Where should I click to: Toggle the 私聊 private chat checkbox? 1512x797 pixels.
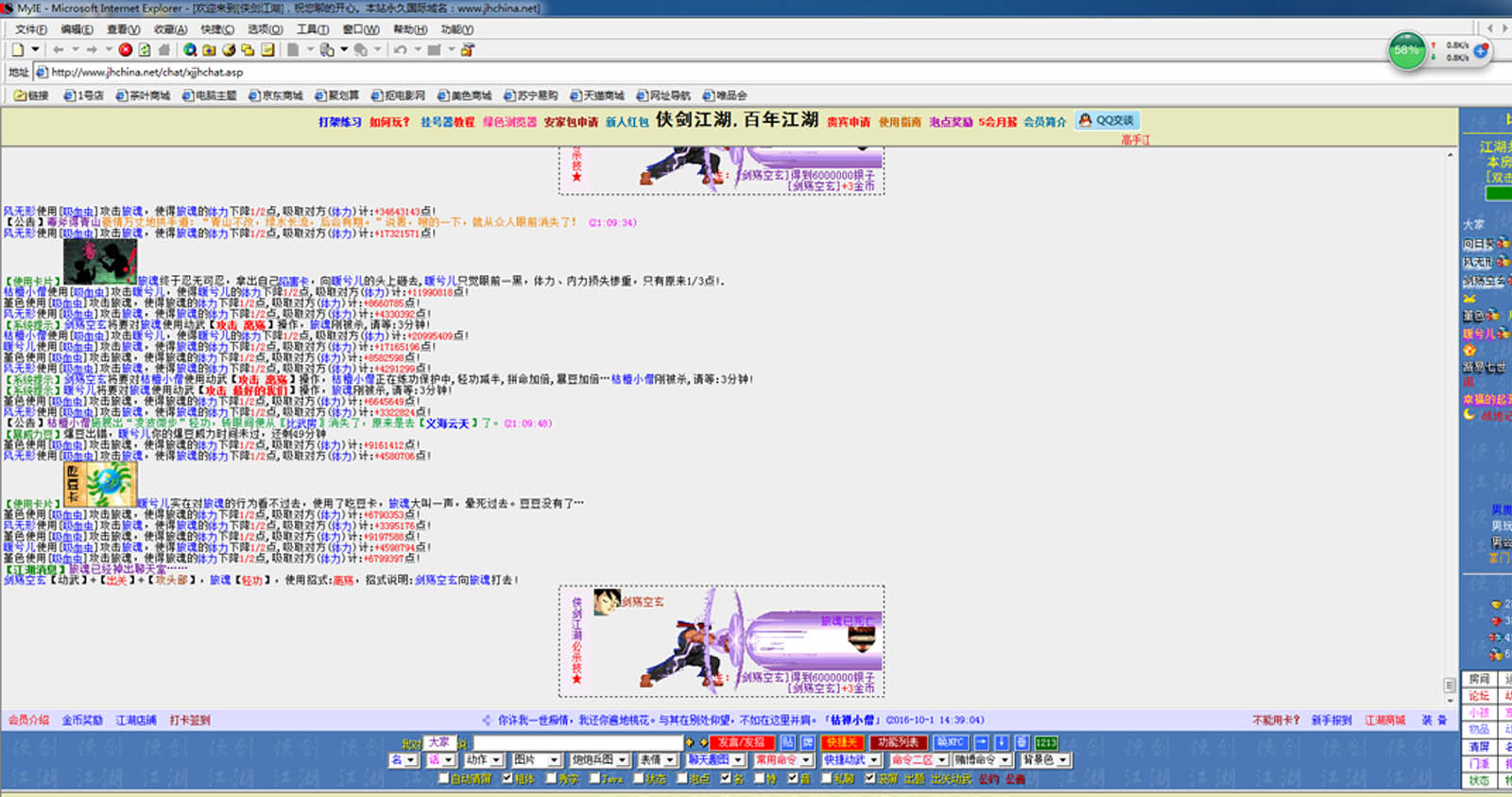[826, 778]
